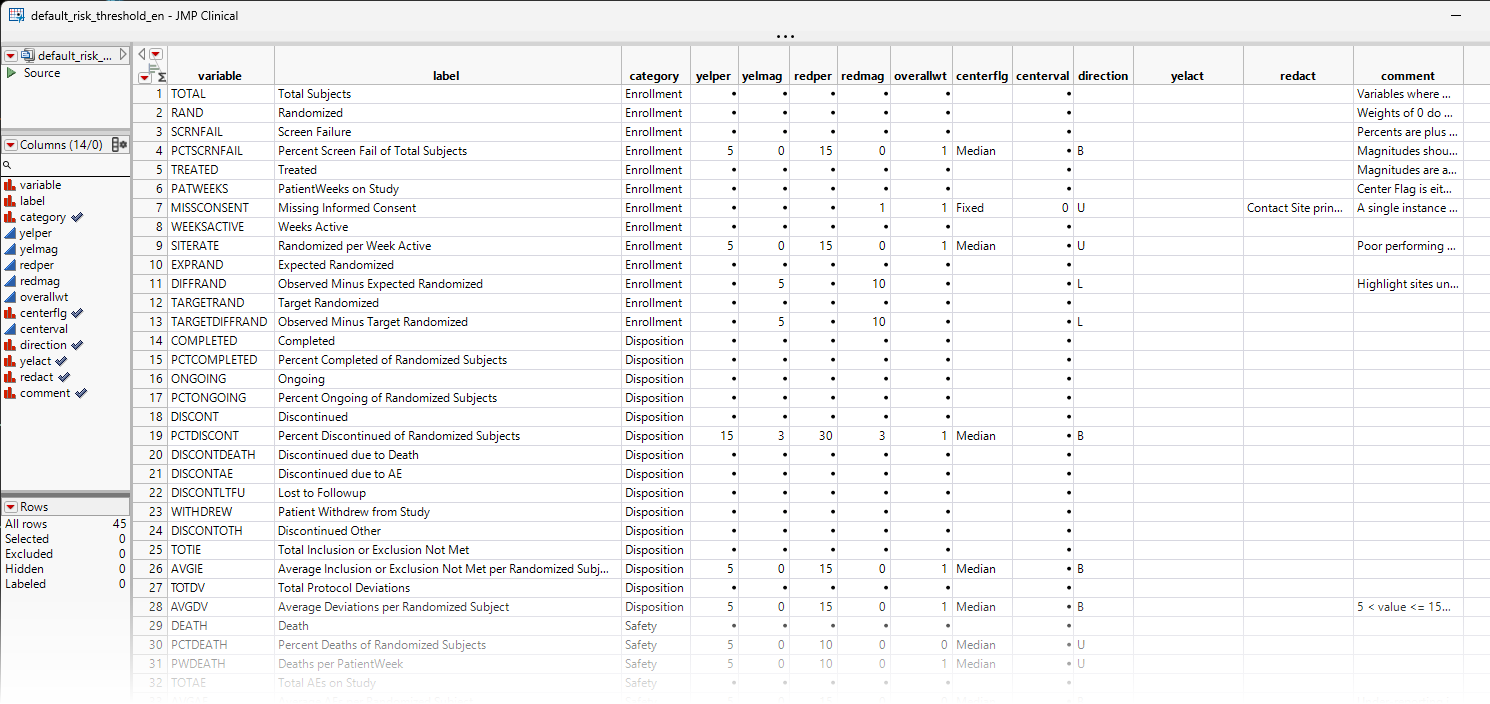Click the JMP Clinical window title icon

(16, 16)
